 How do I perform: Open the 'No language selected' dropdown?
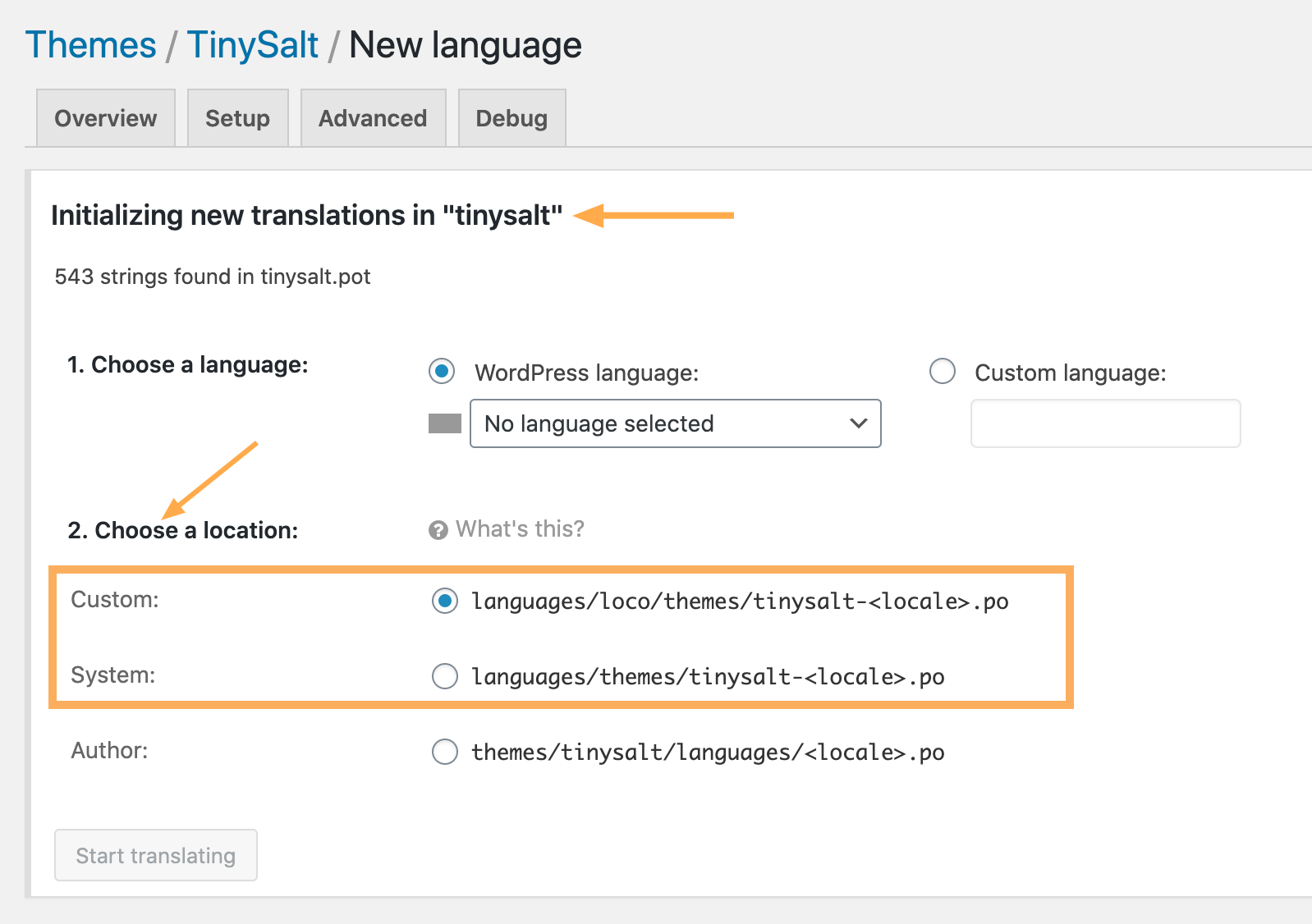click(x=676, y=423)
